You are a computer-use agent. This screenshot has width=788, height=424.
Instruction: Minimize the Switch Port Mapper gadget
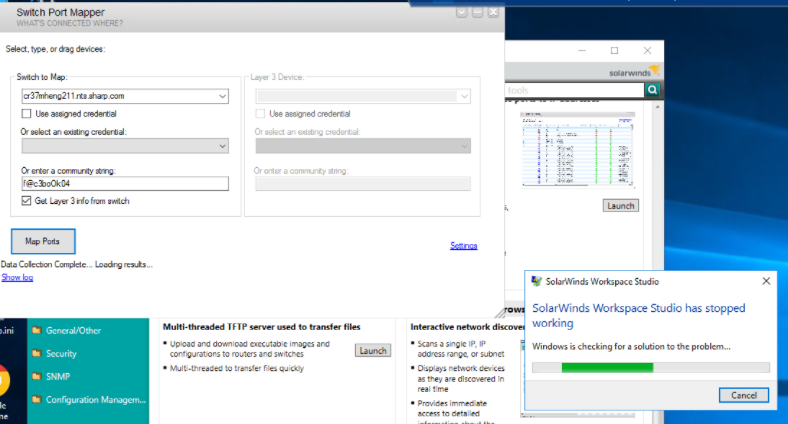click(477, 12)
